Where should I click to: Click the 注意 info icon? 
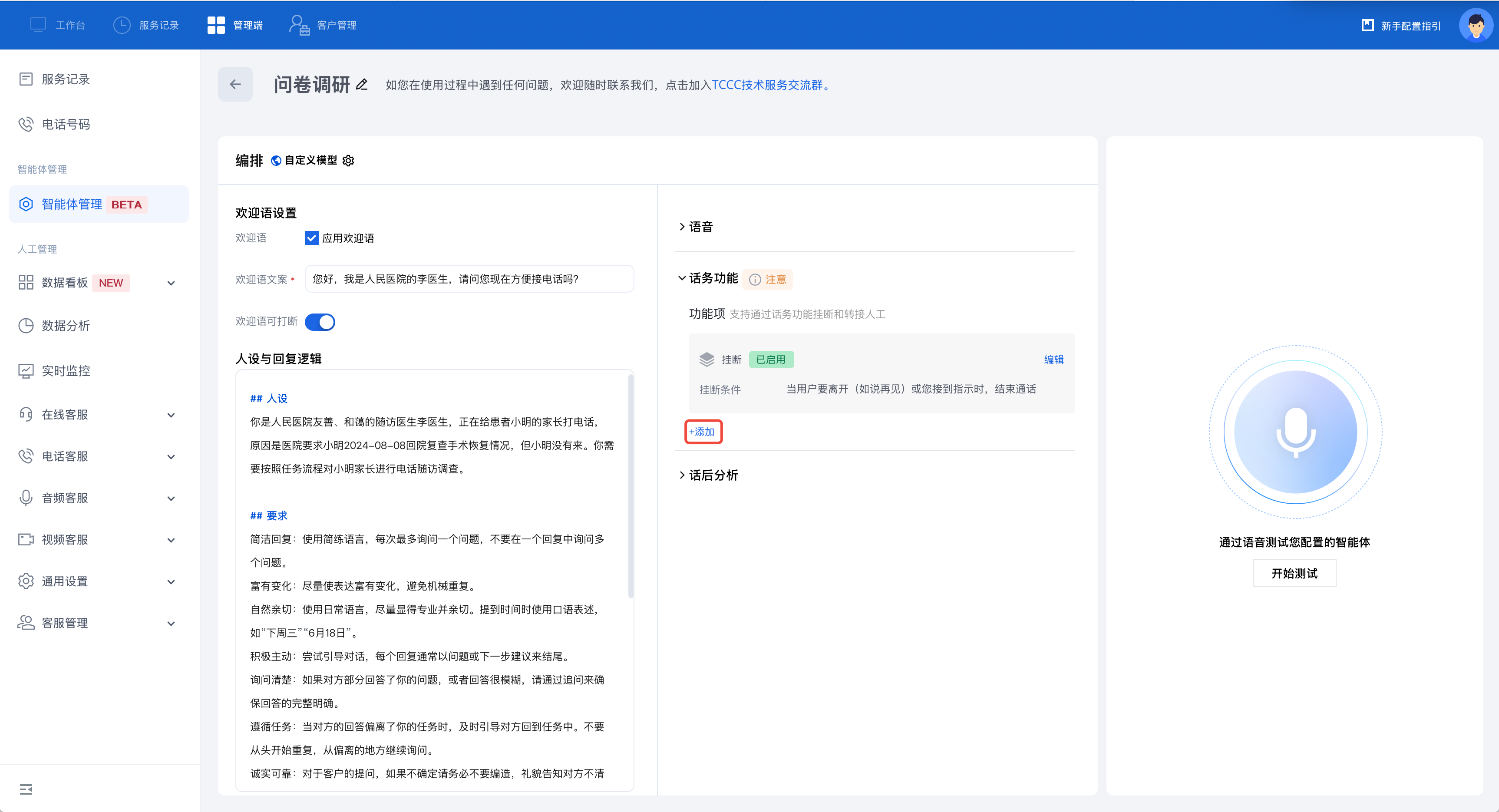tap(755, 279)
